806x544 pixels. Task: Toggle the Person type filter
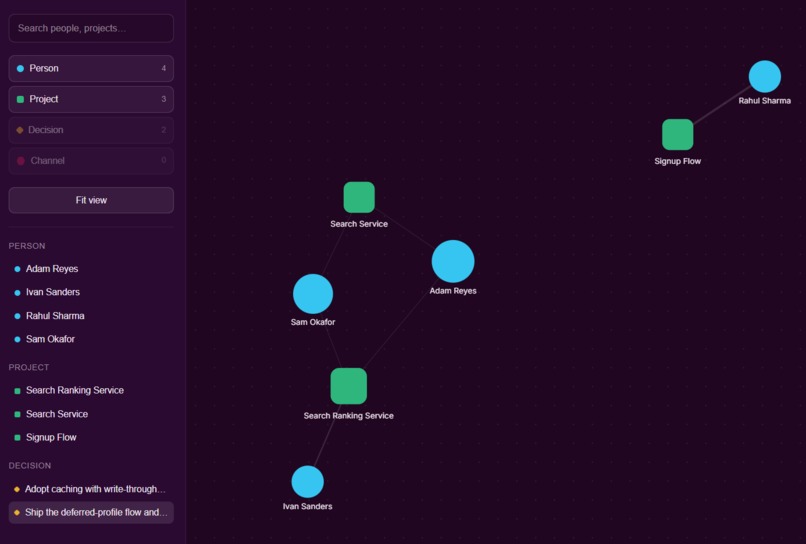click(x=91, y=68)
